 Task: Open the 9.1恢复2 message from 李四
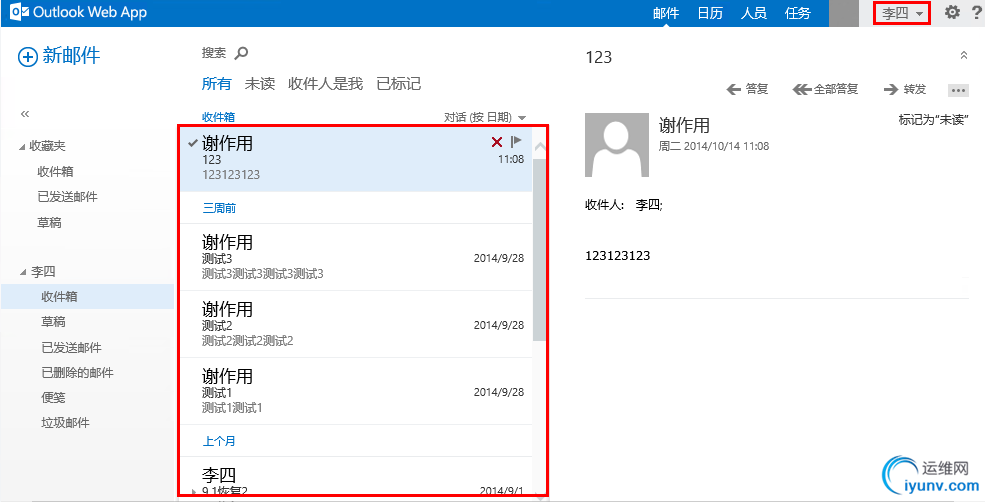[356, 477]
